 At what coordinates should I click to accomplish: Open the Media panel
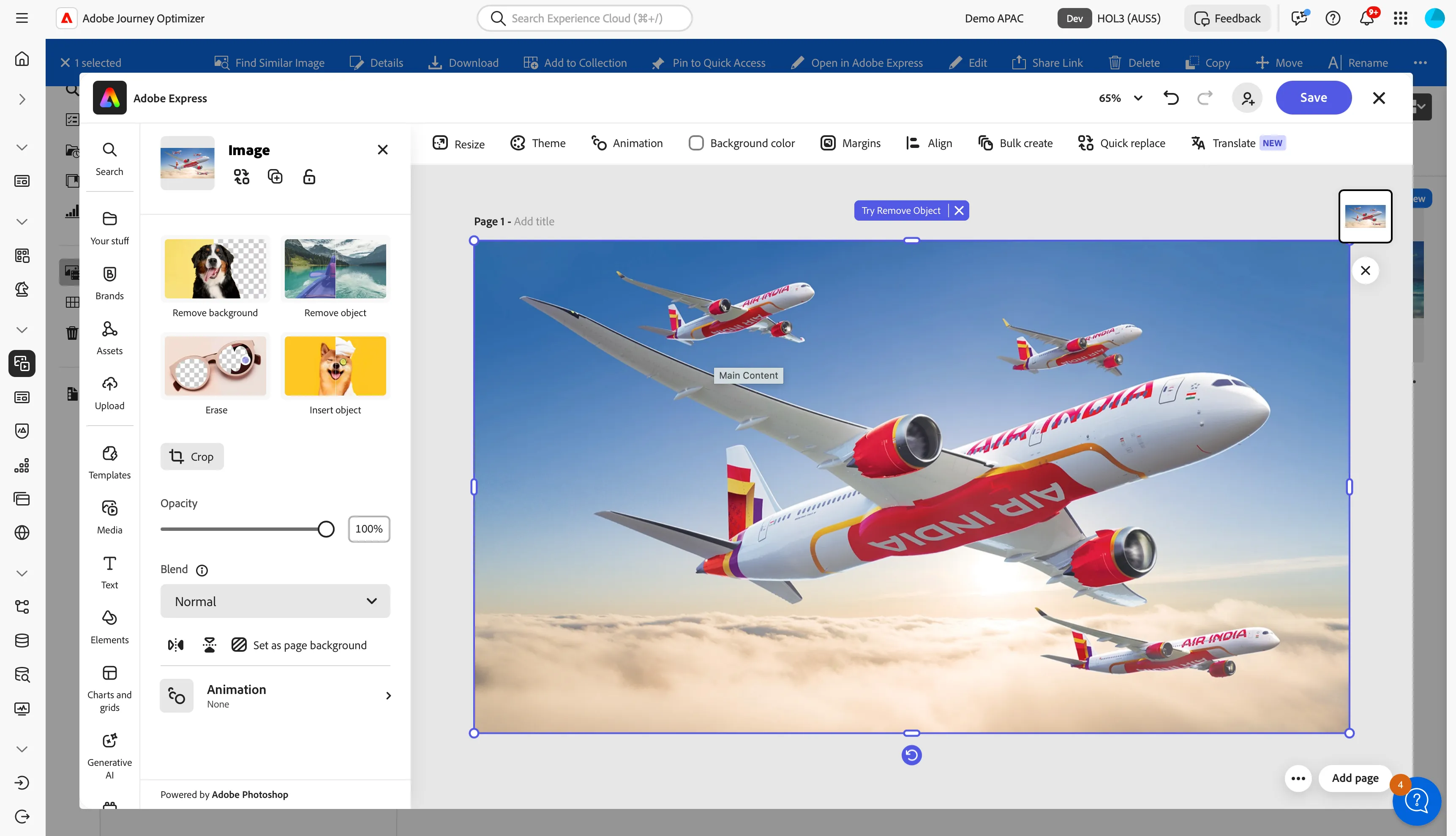[x=109, y=517]
